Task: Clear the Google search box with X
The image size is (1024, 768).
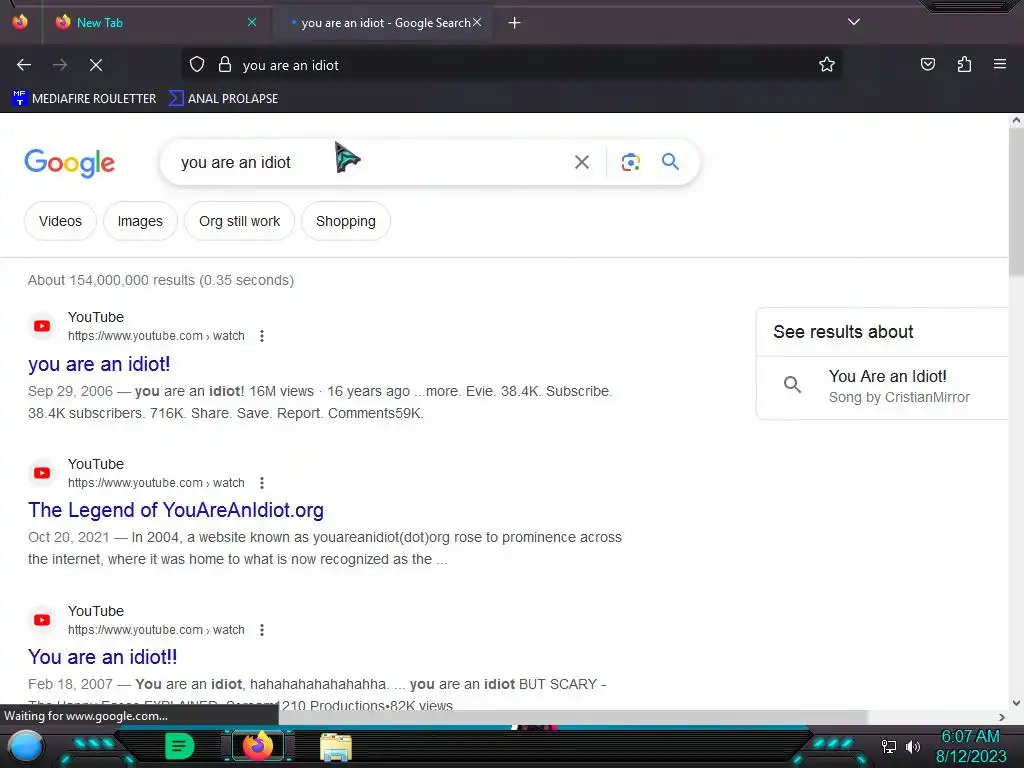Action: [581, 162]
